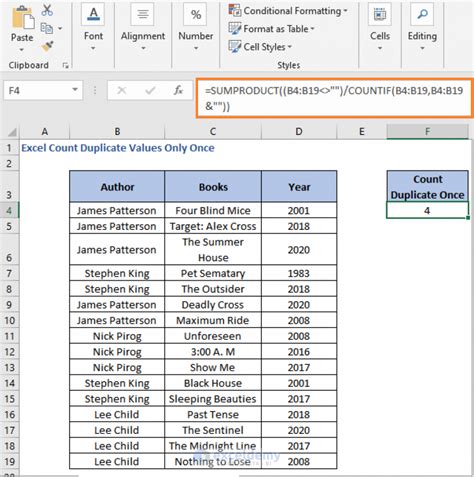
Task: Click Stephen King in row 7
Action: pos(117,273)
